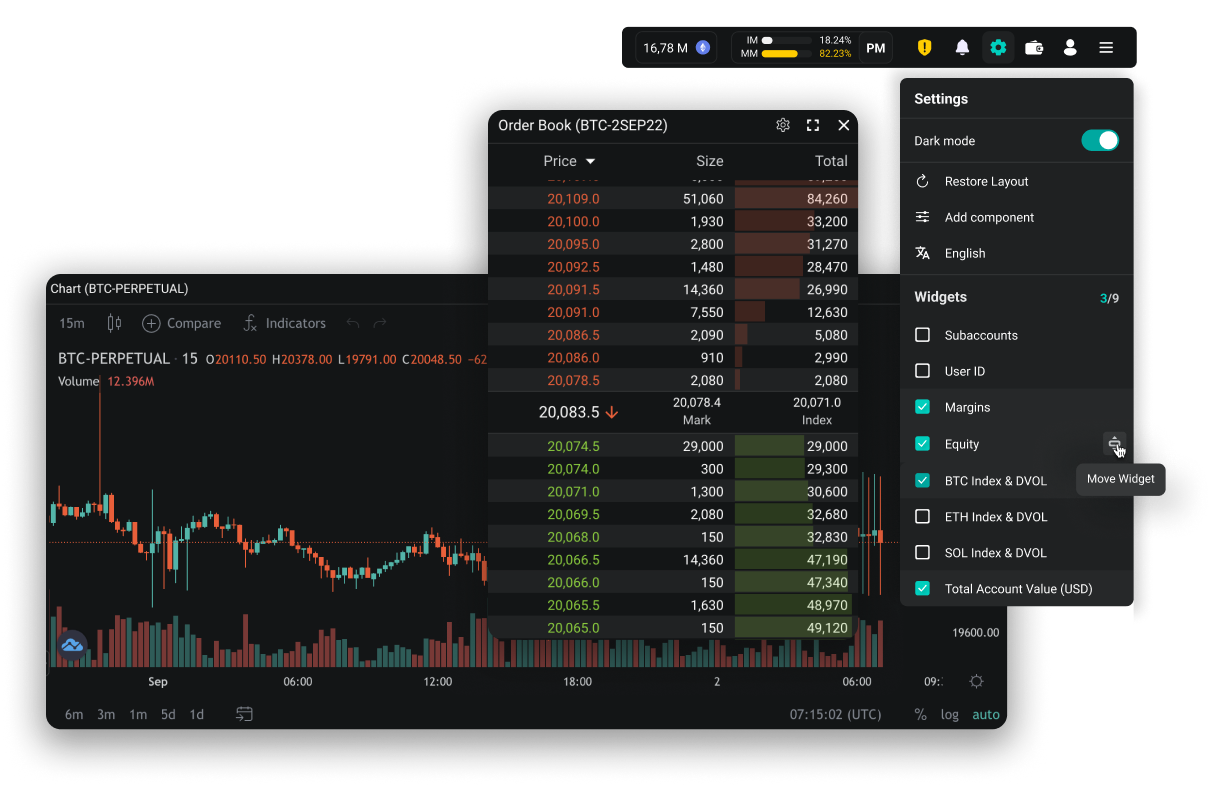Uncheck the Margins widget

point(923,407)
